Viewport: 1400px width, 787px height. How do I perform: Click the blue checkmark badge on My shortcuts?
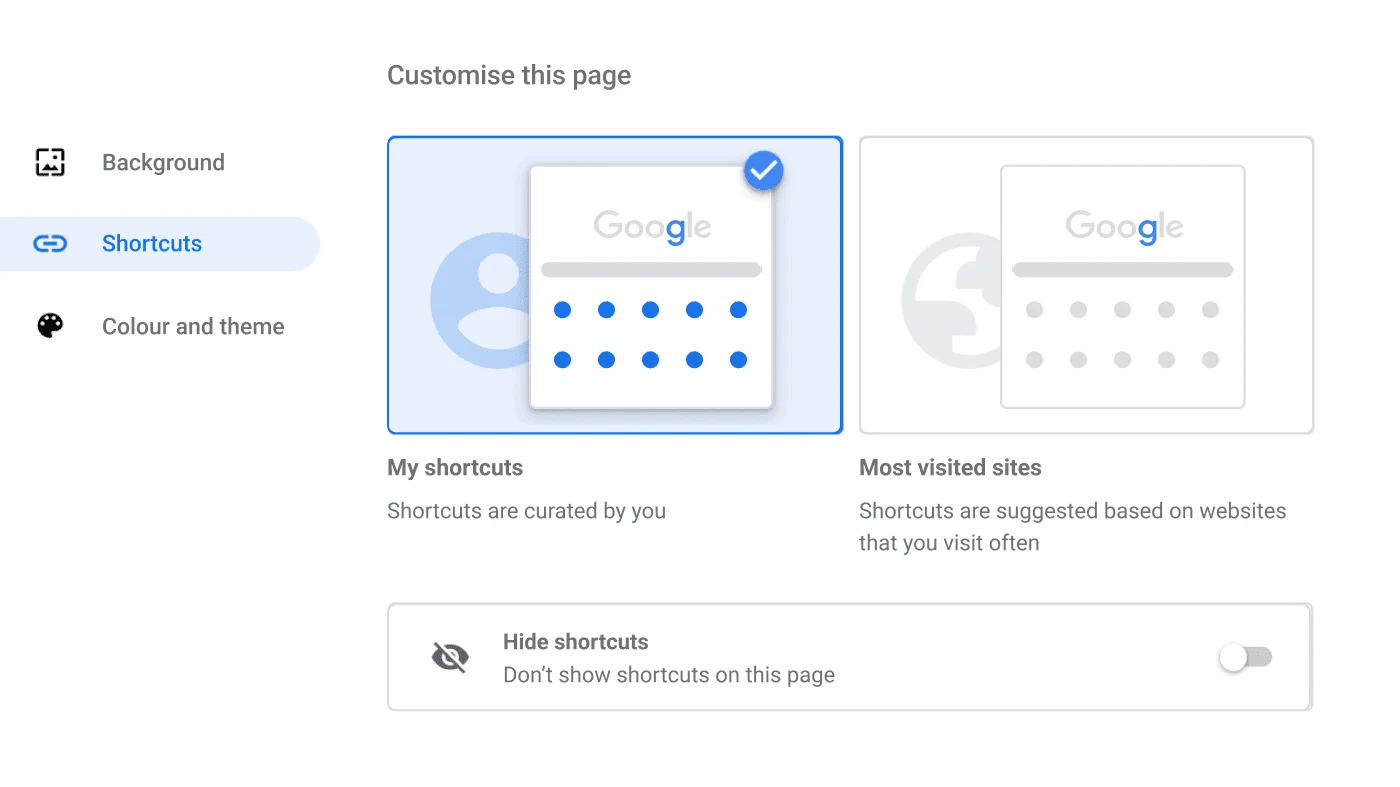pos(763,170)
